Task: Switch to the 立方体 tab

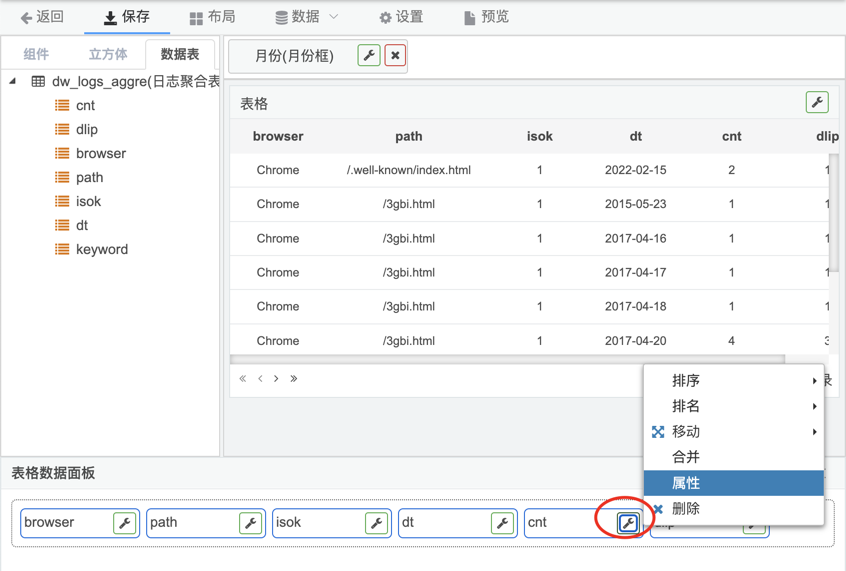Action: (x=108, y=55)
